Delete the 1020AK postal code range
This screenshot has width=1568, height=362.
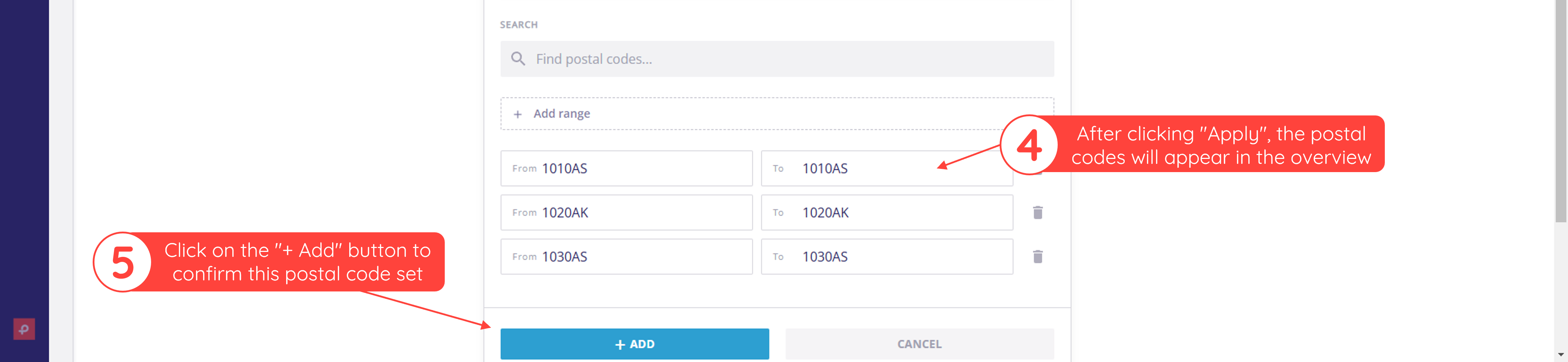coord(1038,212)
